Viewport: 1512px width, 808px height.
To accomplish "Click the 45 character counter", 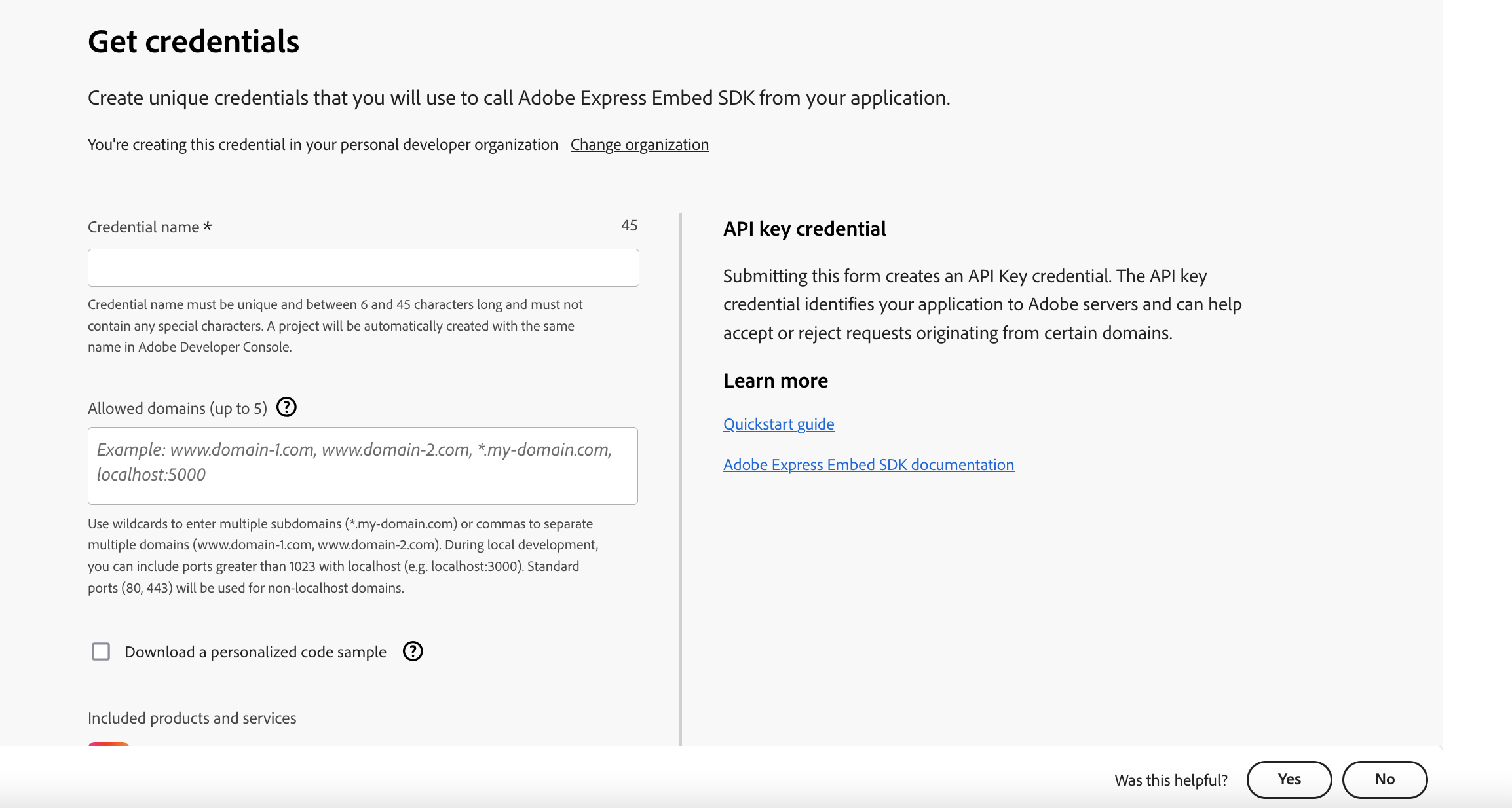I will (x=629, y=225).
